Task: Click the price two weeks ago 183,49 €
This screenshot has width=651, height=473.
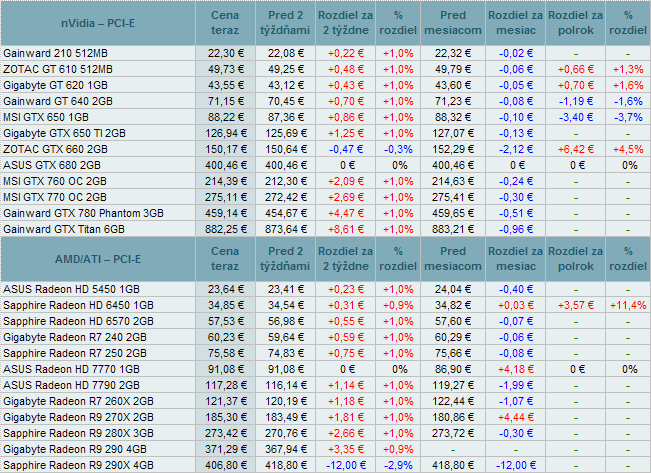Action: click(286, 417)
